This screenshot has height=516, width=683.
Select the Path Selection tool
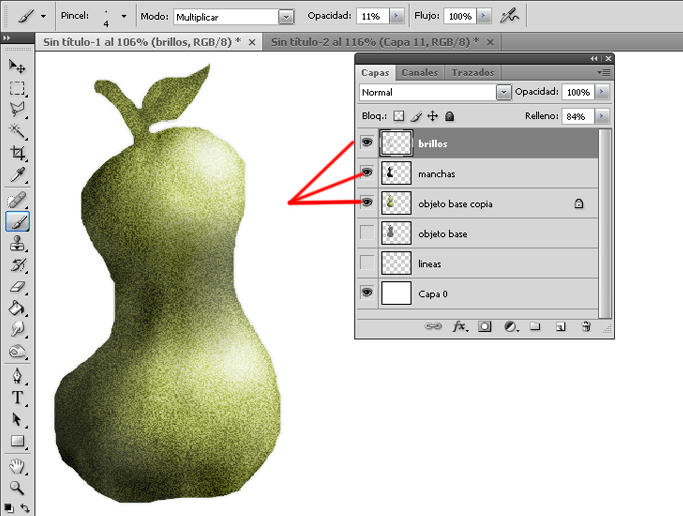pyautogui.click(x=17, y=419)
